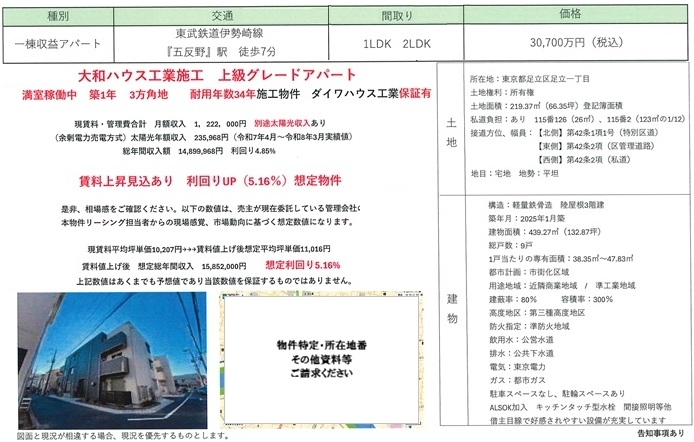Viewport: 694px width, 442px height.
Task: Click the 総年間収入額 14,899,968円 line
Action: point(199,151)
